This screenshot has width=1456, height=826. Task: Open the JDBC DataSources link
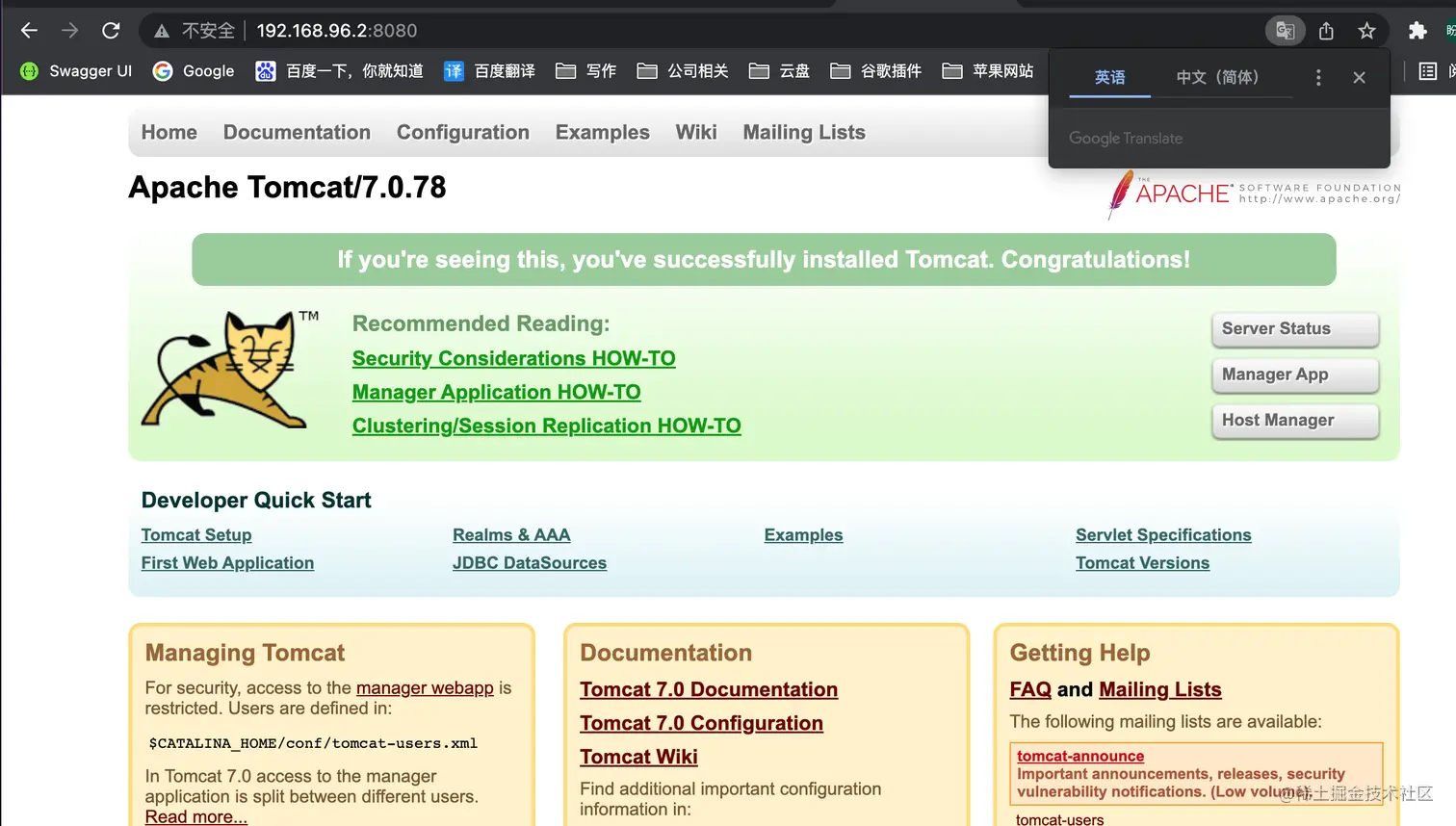[530, 563]
